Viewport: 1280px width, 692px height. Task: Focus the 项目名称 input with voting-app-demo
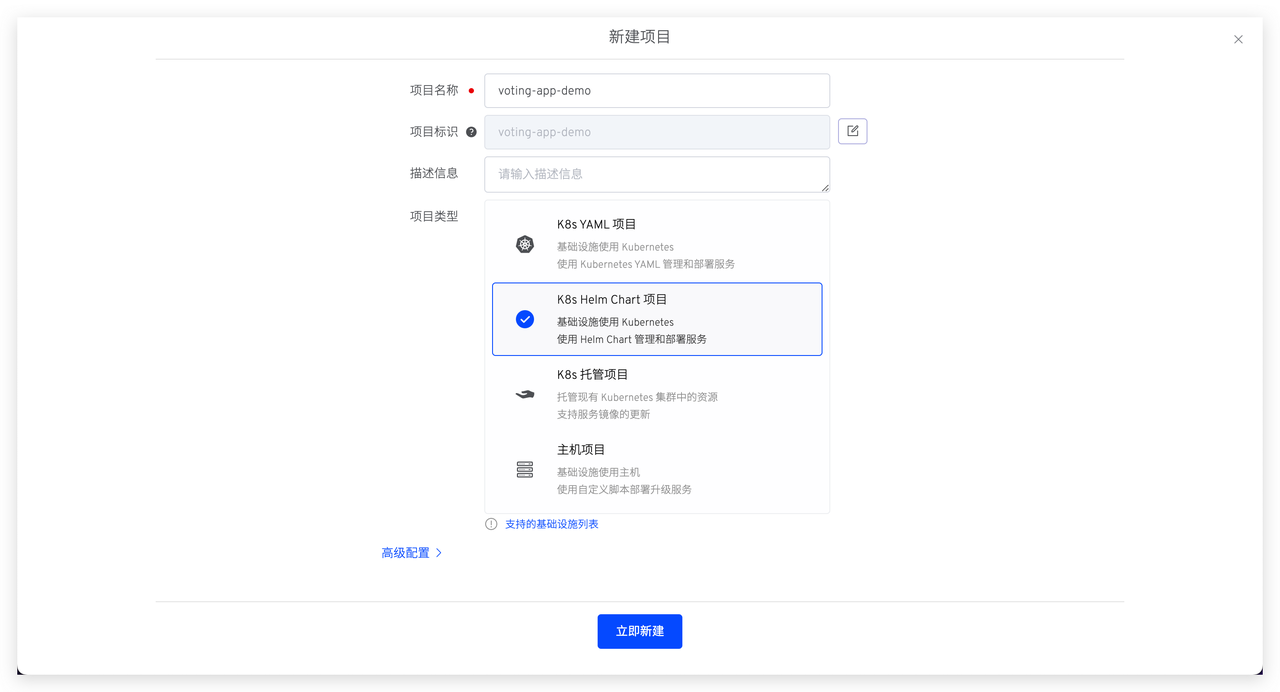coord(656,90)
